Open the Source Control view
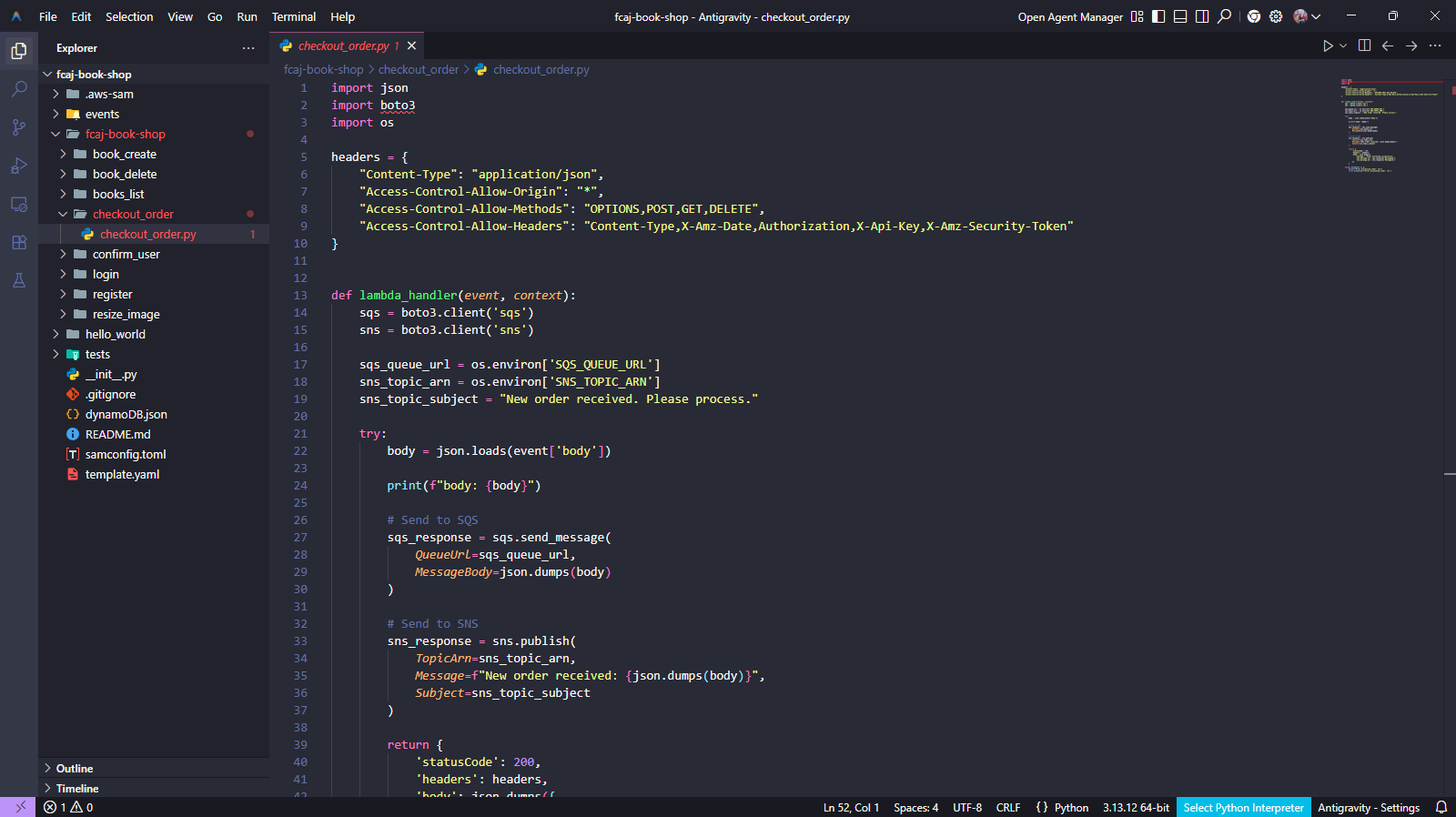This screenshot has height=817, width=1456. click(x=19, y=127)
